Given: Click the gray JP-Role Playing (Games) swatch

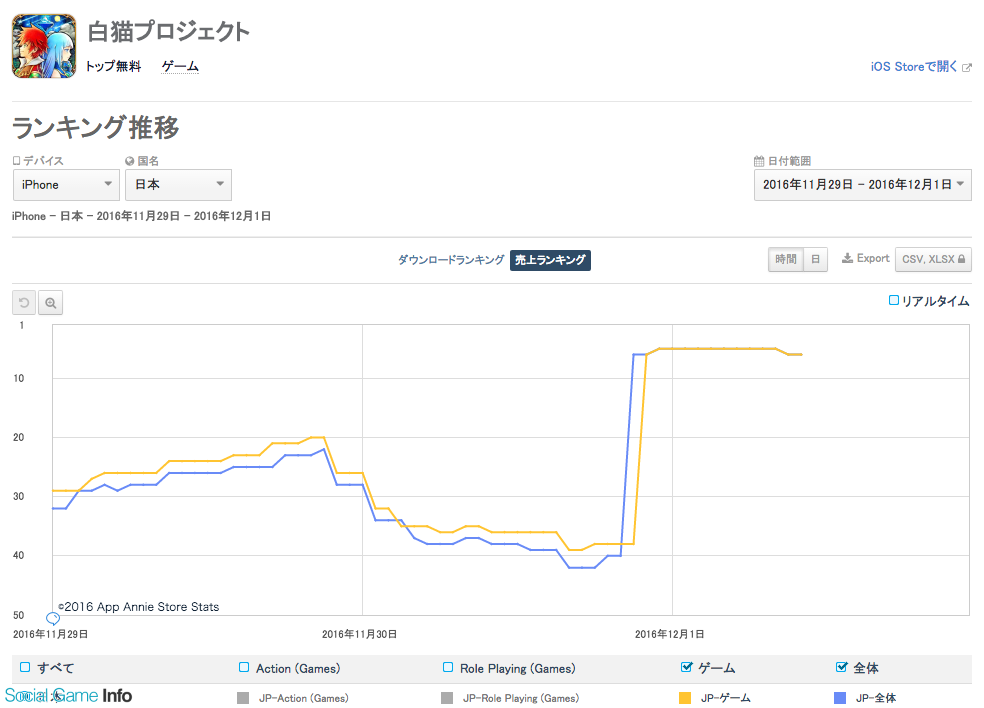Looking at the screenshot, I should (x=447, y=698).
